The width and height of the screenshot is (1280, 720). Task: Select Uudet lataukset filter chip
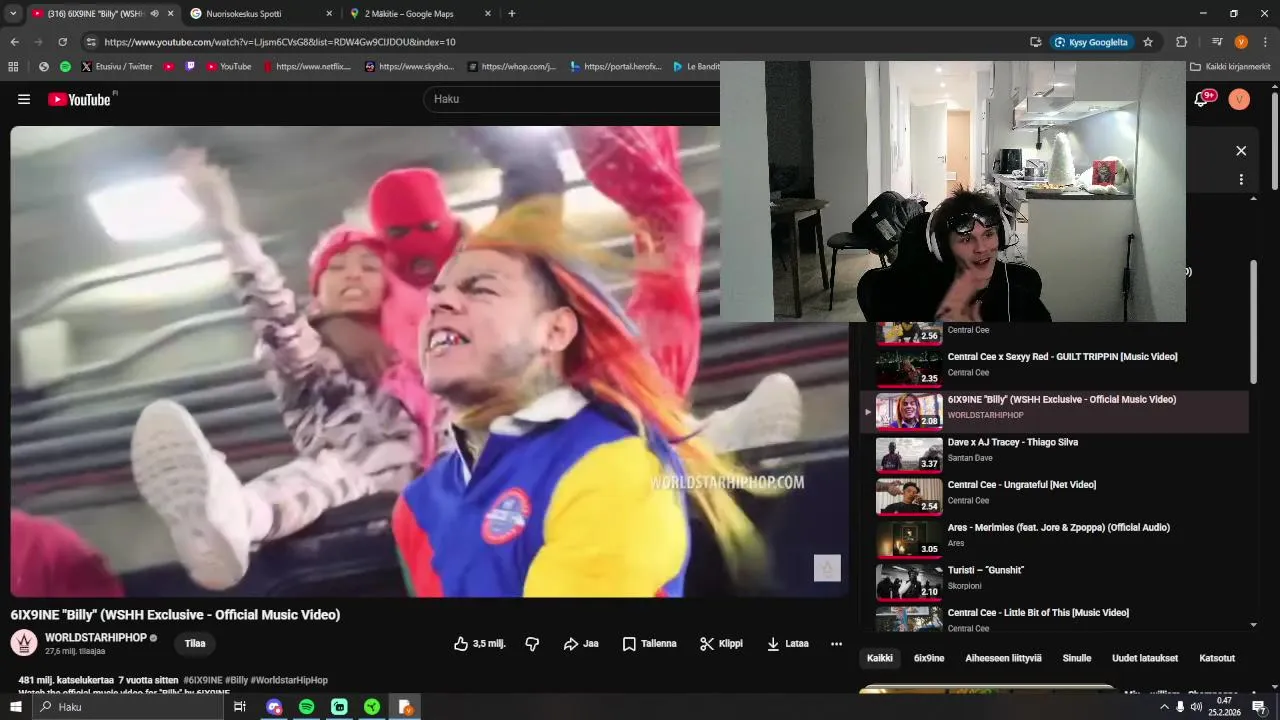[x=1145, y=658]
